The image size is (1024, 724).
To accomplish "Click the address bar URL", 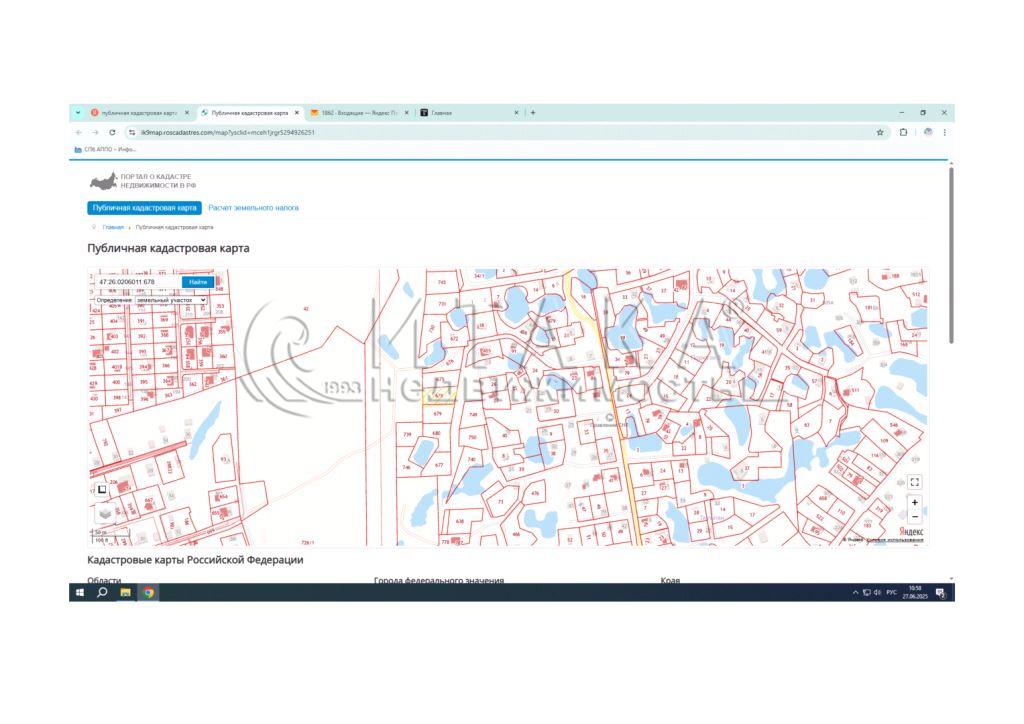I will click(228, 133).
